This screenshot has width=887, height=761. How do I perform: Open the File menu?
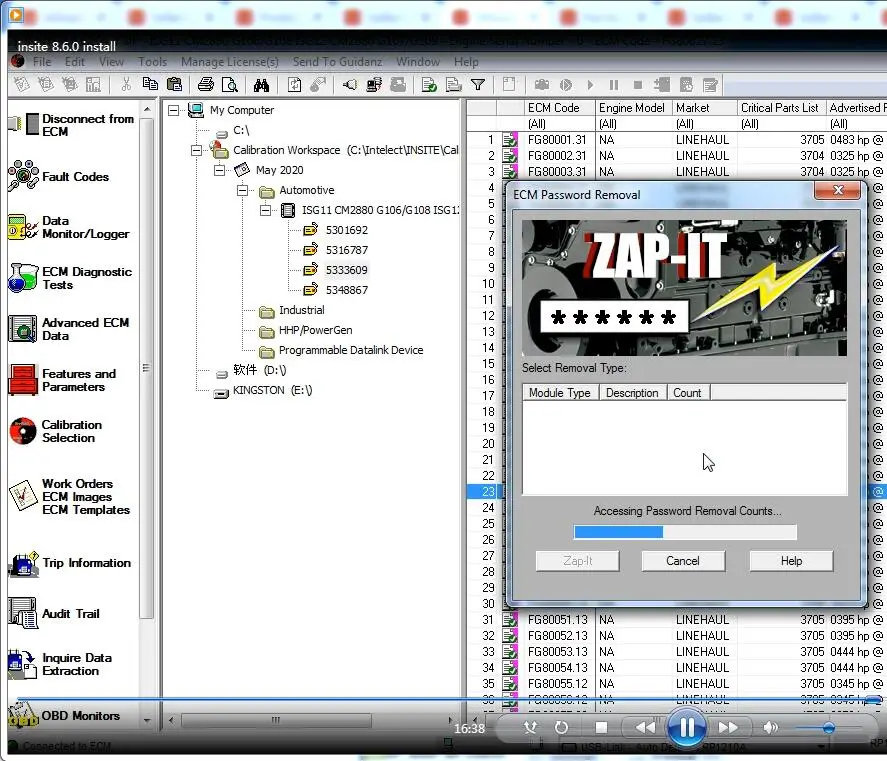click(42, 62)
